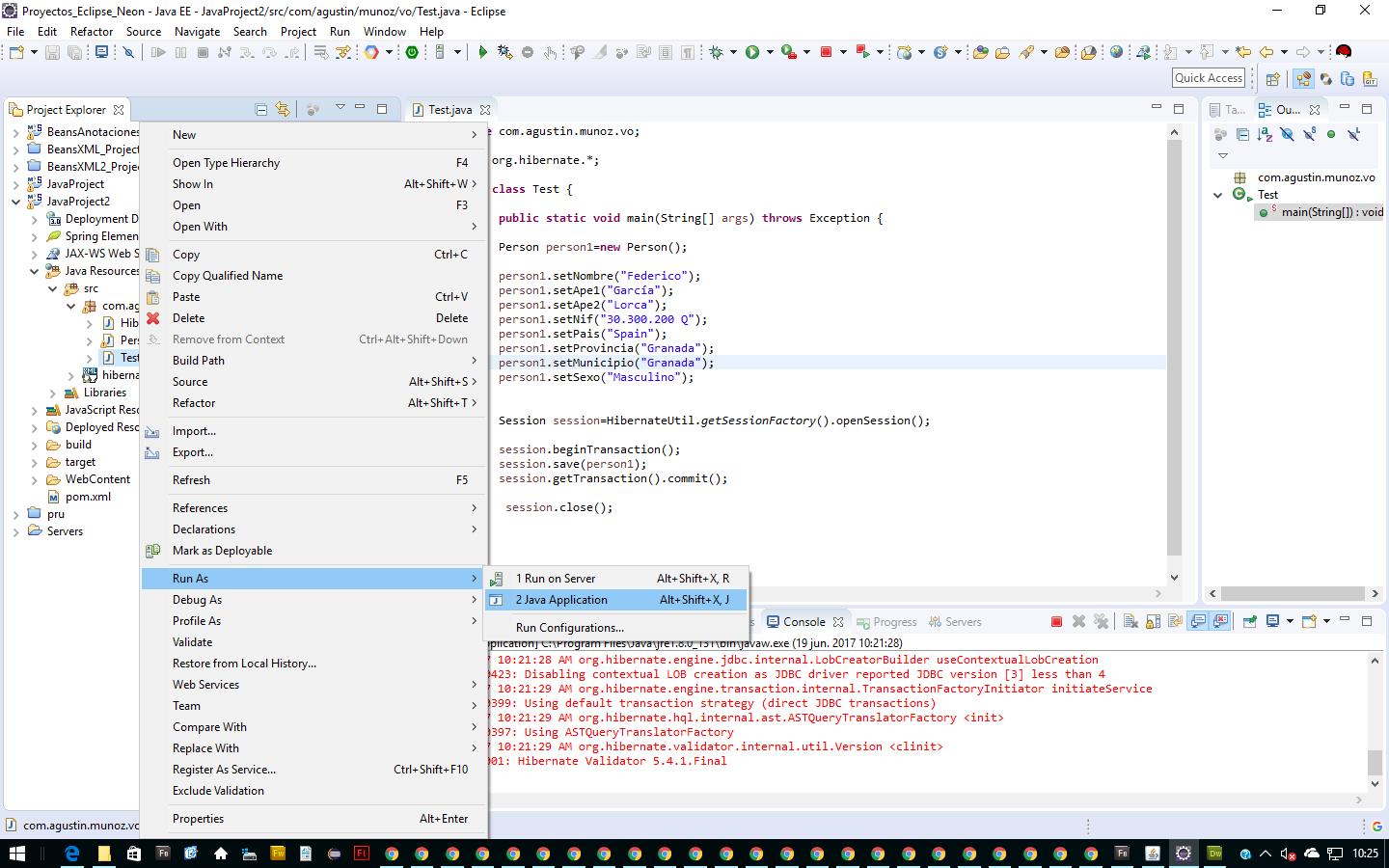The image size is (1389, 868).
Task: Switch to the Progress tab
Action: 886,622
